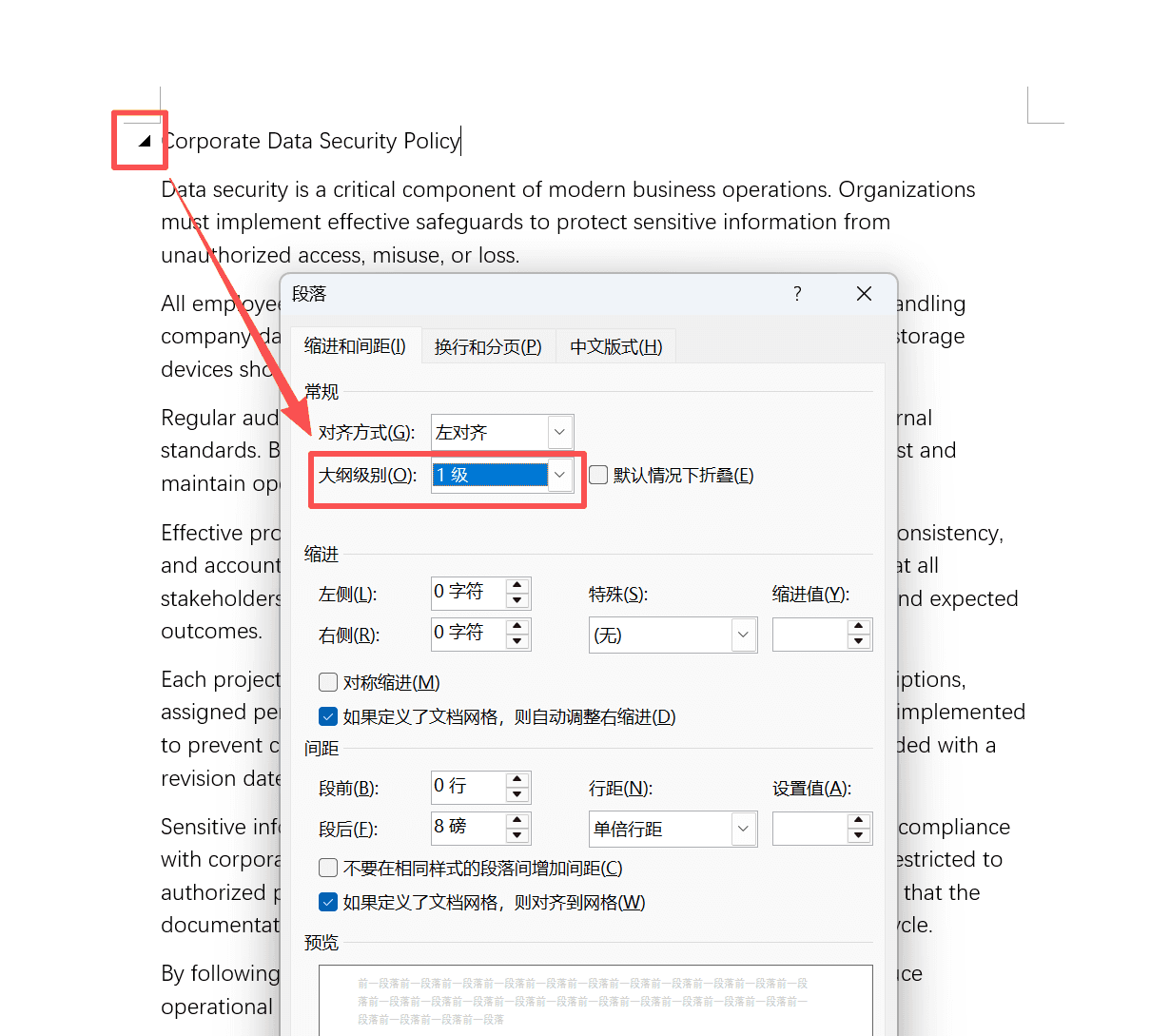
Task: Enable 不要在相同样式的段落间增加间距
Action: tap(328, 868)
